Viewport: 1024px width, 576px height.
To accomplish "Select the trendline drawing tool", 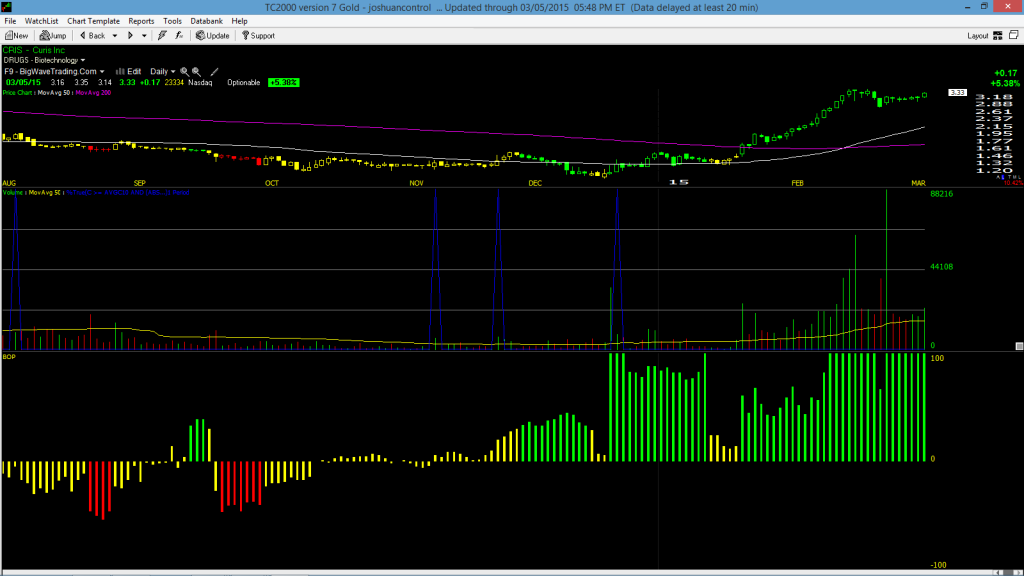I will click(x=214, y=72).
